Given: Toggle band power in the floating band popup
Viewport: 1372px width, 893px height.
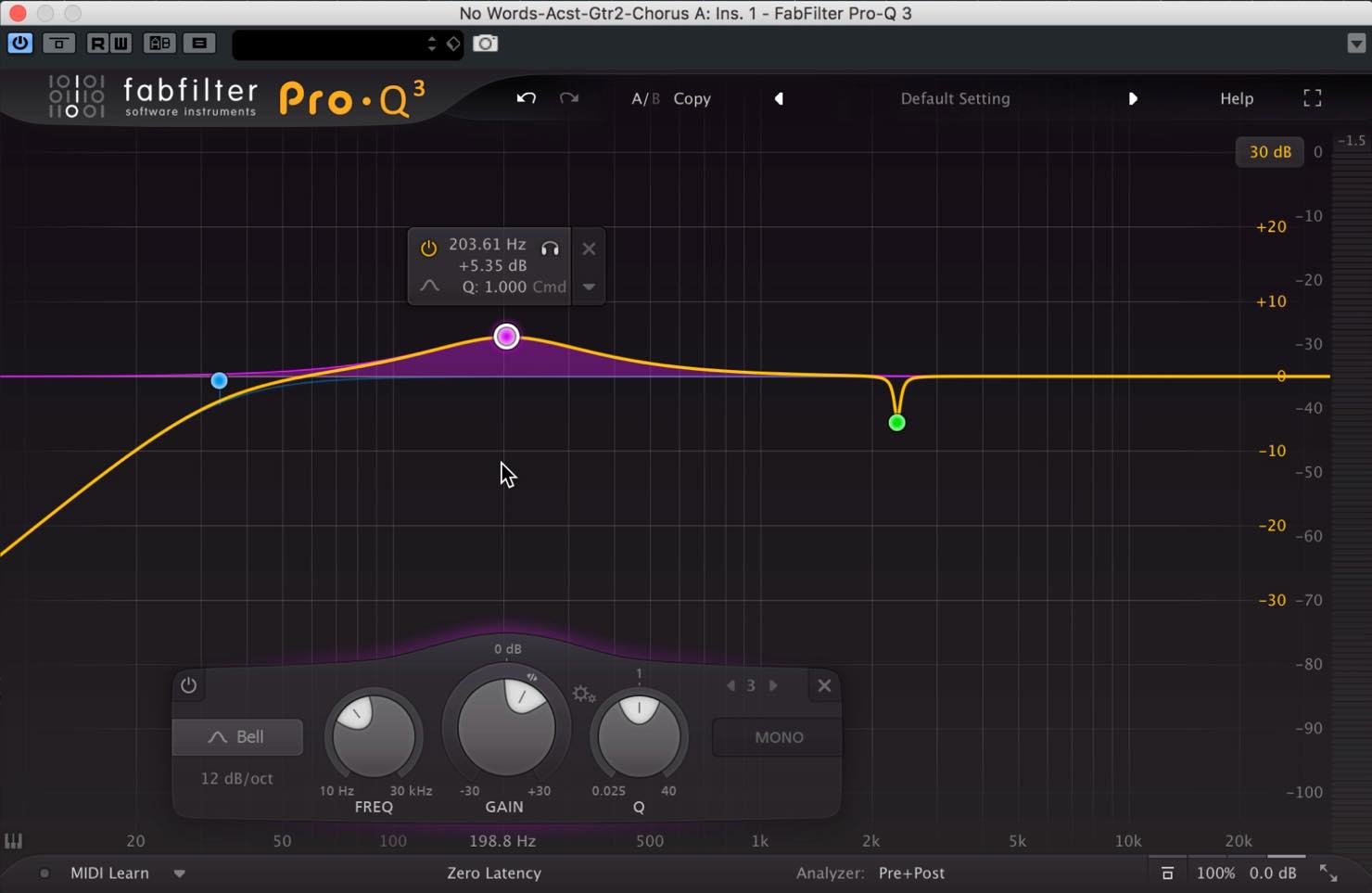Looking at the screenshot, I should (x=428, y=249).
